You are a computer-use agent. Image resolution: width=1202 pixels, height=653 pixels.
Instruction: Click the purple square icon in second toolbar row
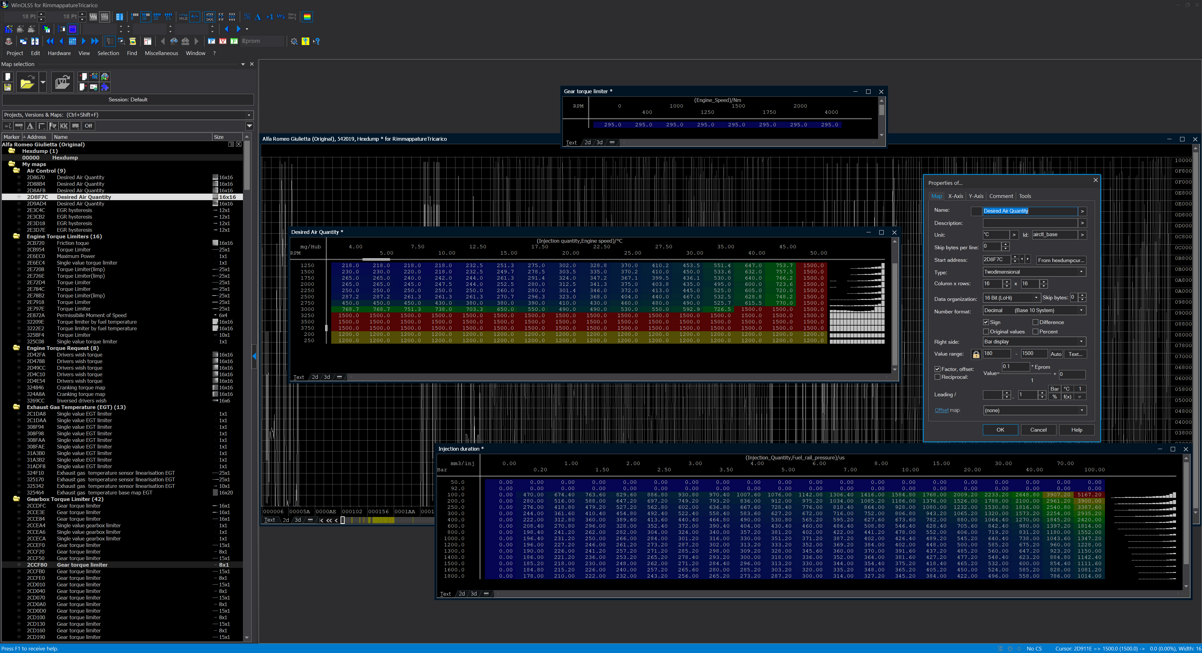[72, 29]
